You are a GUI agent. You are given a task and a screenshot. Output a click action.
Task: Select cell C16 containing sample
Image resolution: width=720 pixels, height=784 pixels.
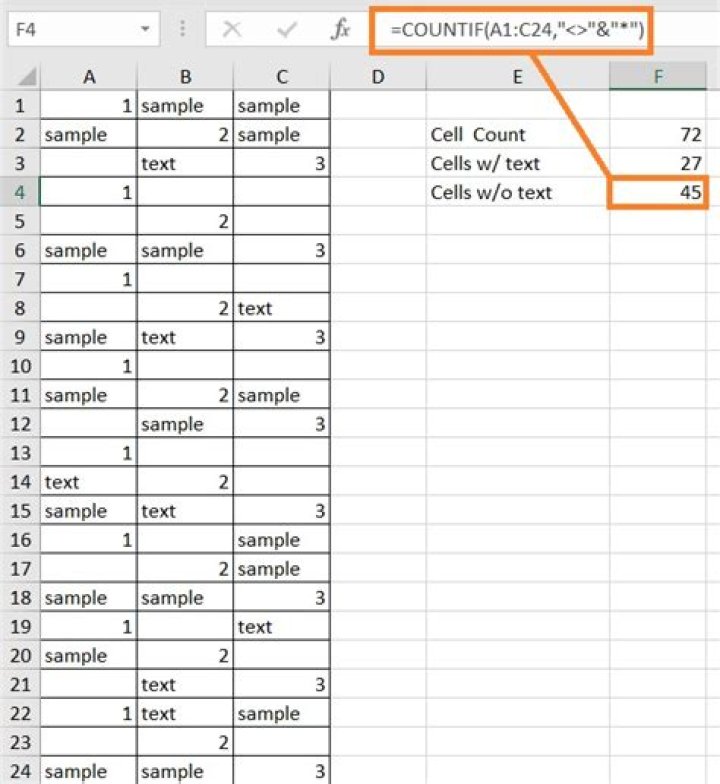click(x=282, y=540)
